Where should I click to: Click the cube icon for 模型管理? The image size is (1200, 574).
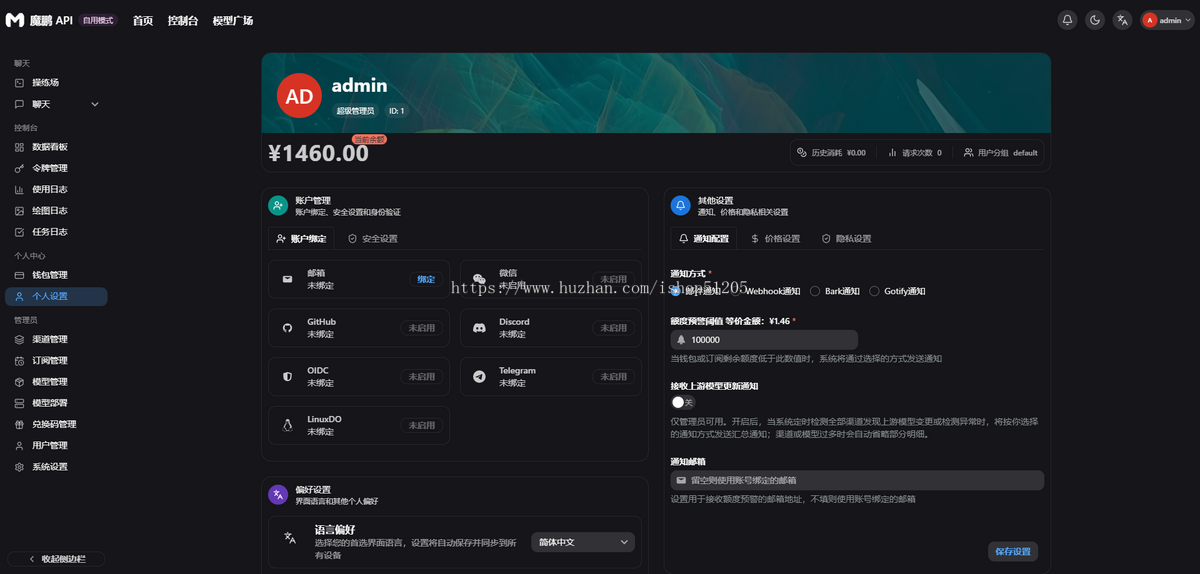click(19, 382)
